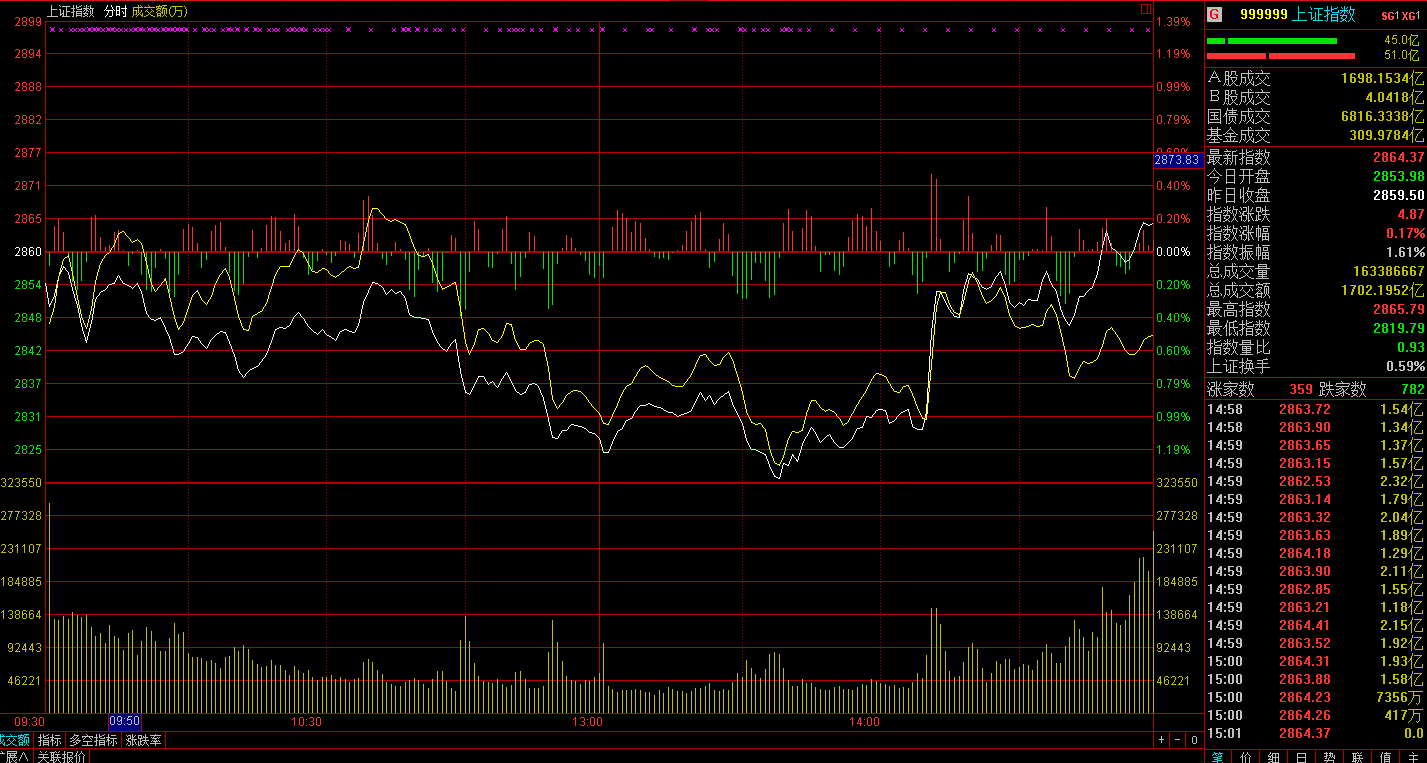Click the 跌家数 count 782
This screenshot has width=1427, height=763.
coord(1412,390)
